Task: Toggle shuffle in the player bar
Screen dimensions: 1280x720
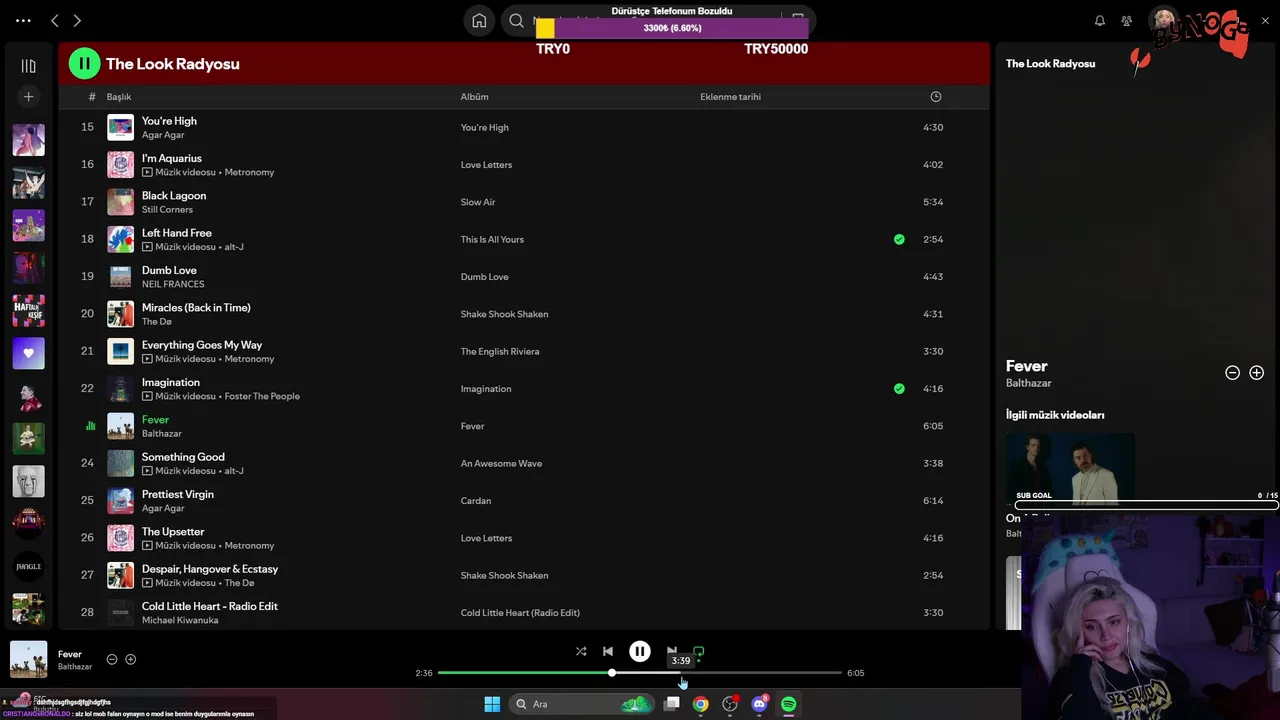Action: 581,651
